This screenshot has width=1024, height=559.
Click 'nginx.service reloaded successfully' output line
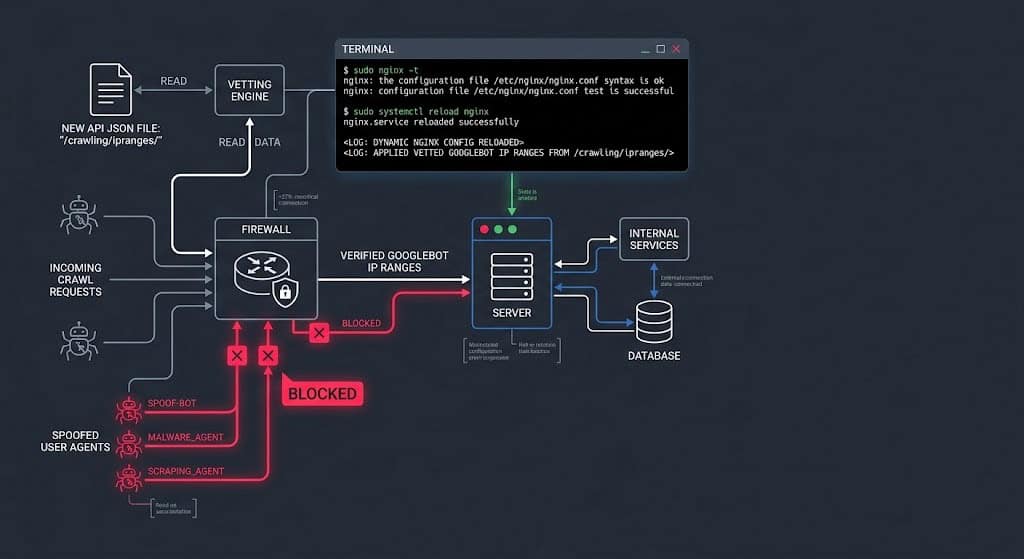point(431,122)
